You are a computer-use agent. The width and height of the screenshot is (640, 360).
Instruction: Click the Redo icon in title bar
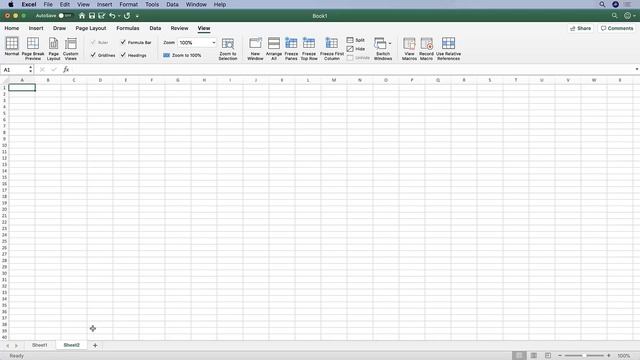pyautogui.click(x=127, y=16)
